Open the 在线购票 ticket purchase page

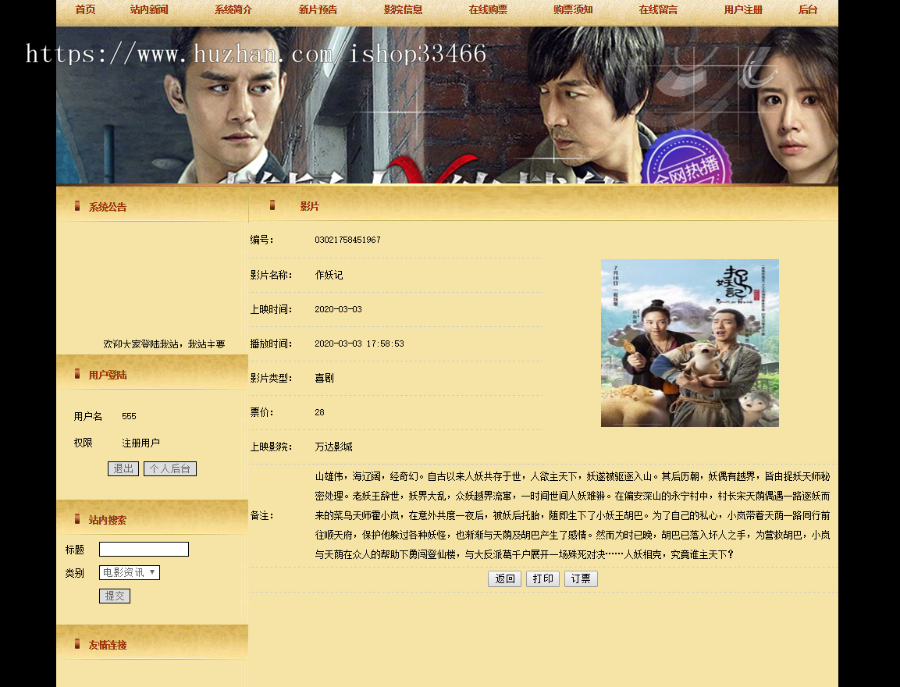tap(488, 10)
